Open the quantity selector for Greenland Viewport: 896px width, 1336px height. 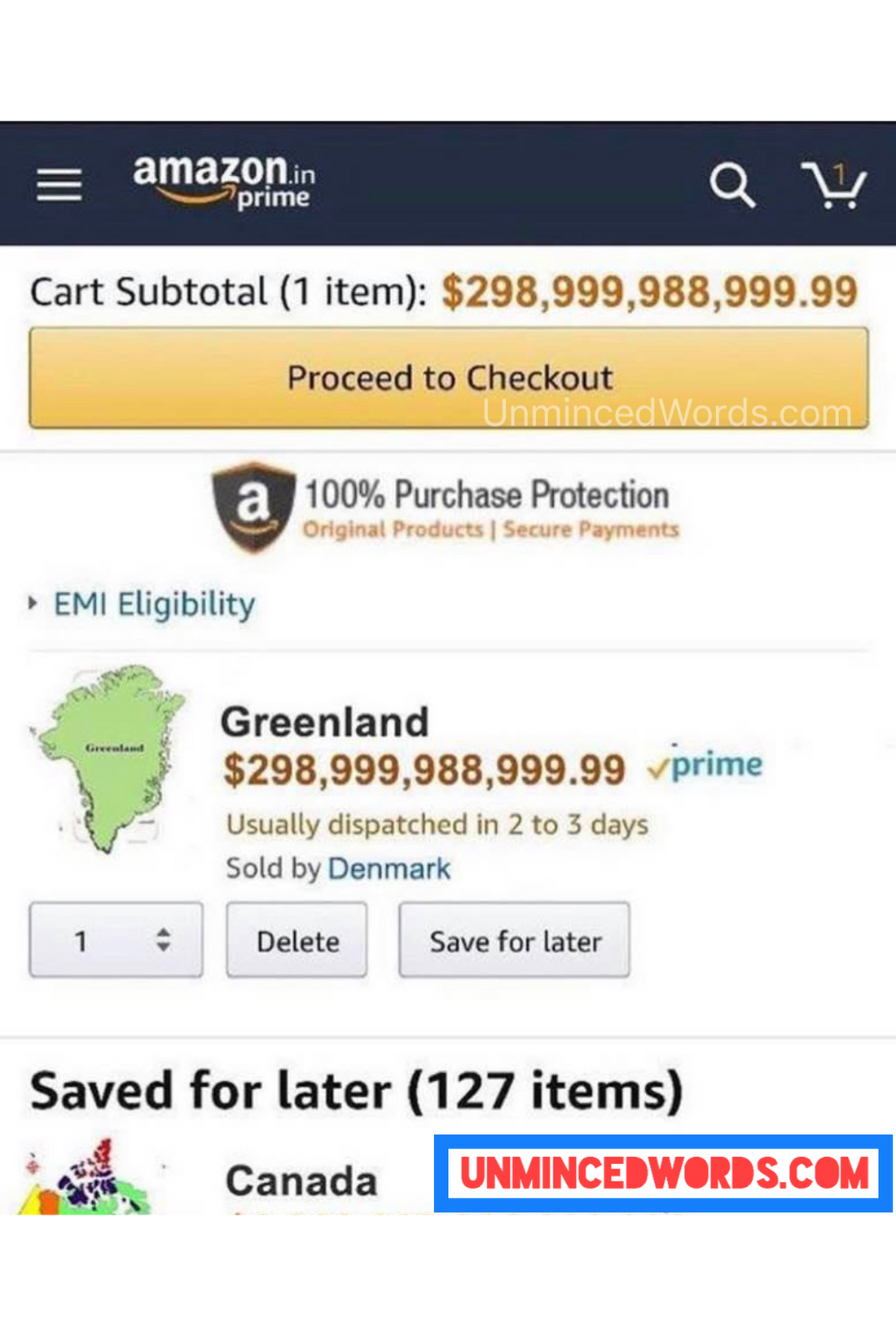point(116,941)
